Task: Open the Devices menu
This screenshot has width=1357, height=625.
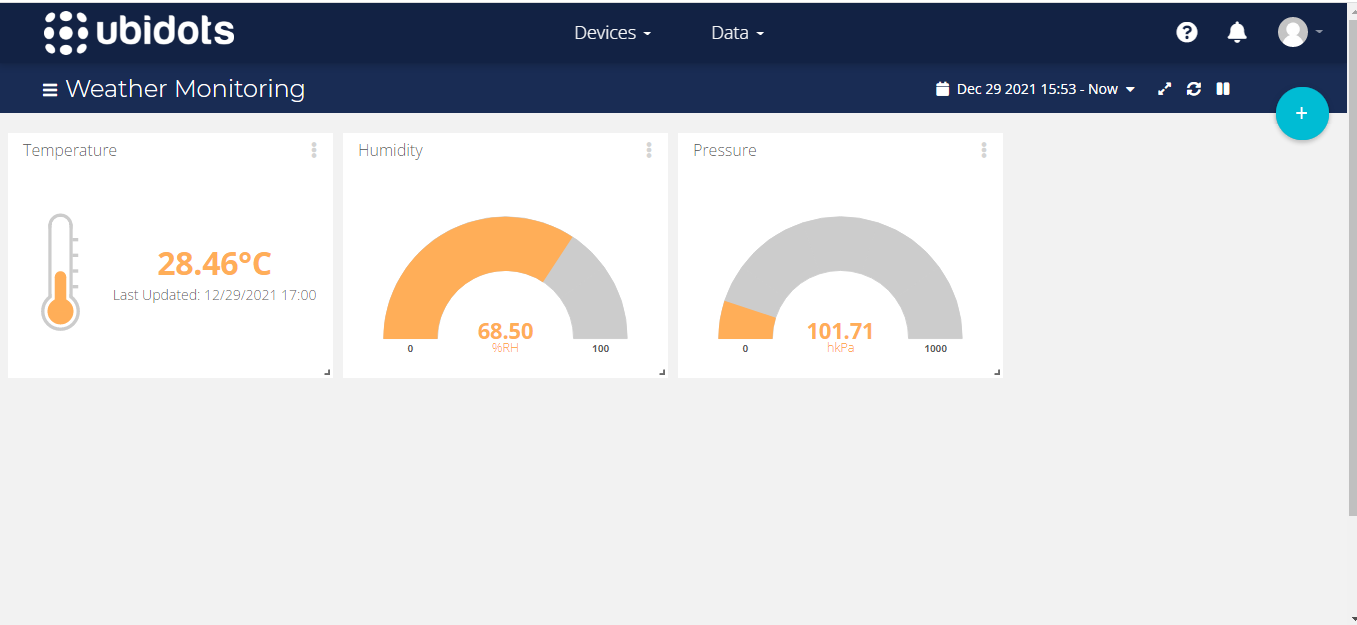Action: coord(612,33)
